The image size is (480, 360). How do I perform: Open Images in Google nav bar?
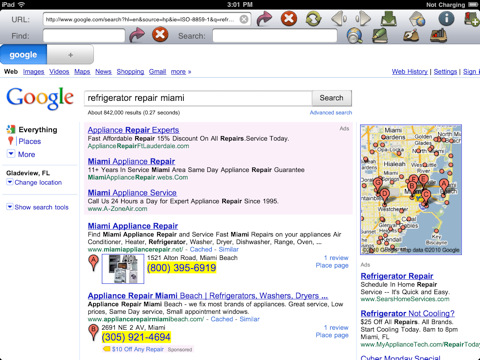pyautogui.click(x=33, y=72)
